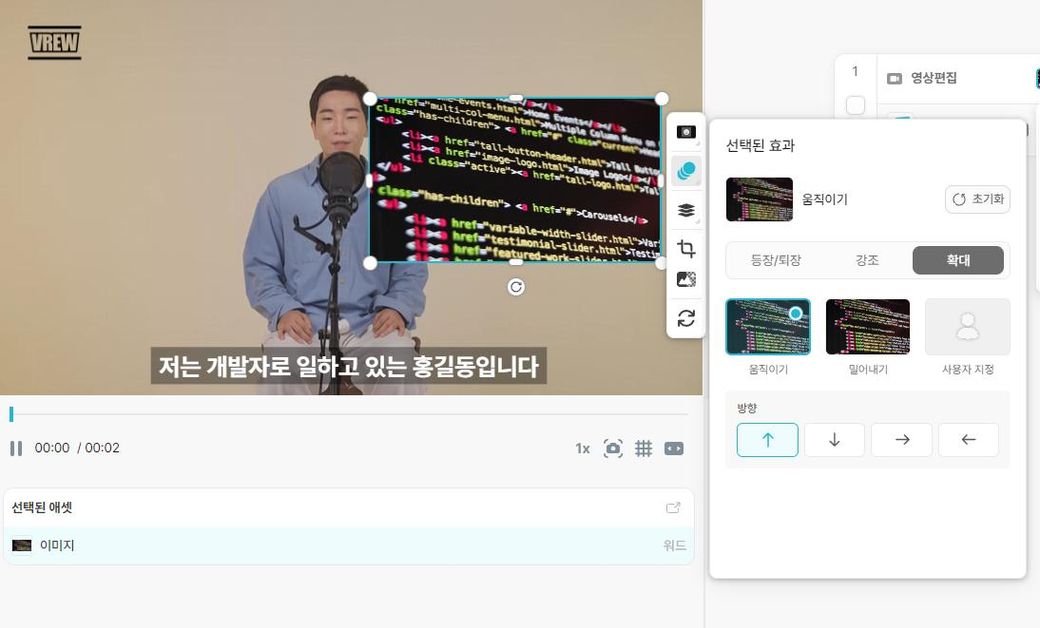Switch to the 강조 tab
Viewport: 1040px width, 628px height.
point(867,260)
